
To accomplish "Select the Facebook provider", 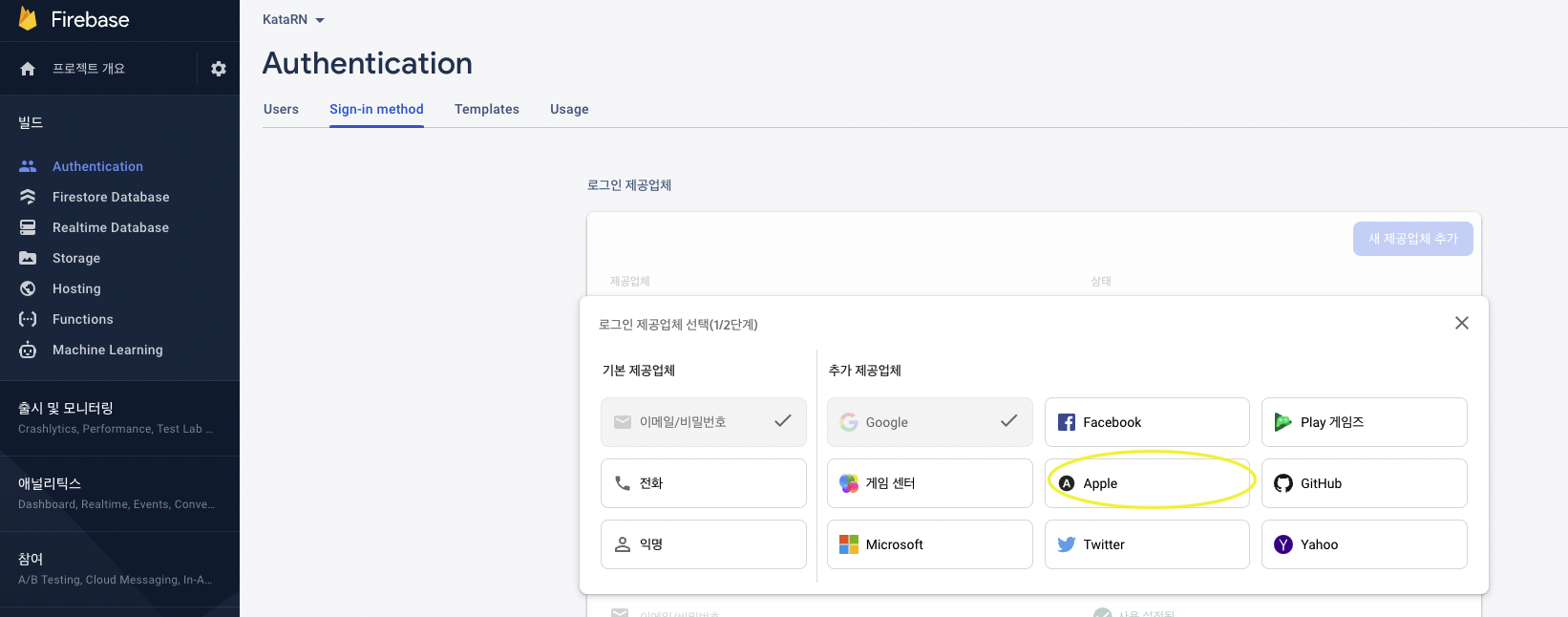I will (1147, 422).
